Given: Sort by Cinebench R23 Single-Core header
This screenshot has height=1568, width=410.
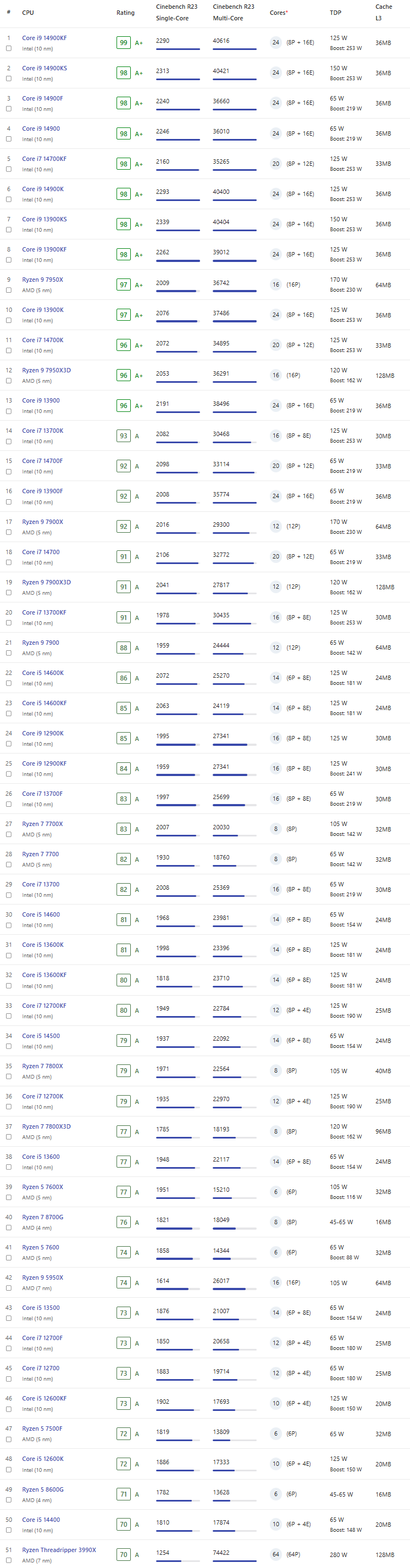Looking at the screenshot, I should pyautogui.click(x=176, y=13).
